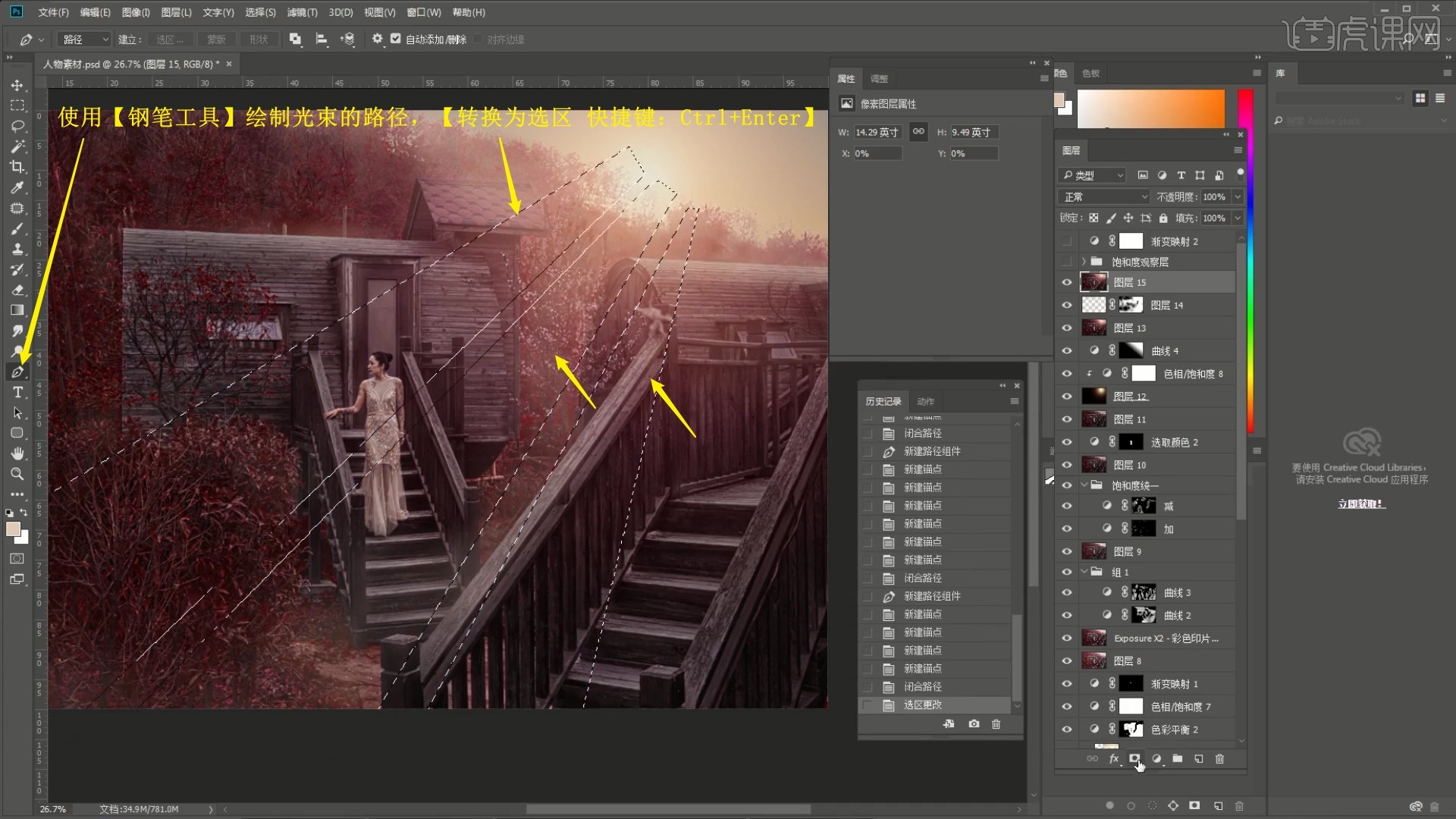Click the delete layer trash icon
The width and height of the screenshot is (1456, 819).
[x=1219, y=758]
